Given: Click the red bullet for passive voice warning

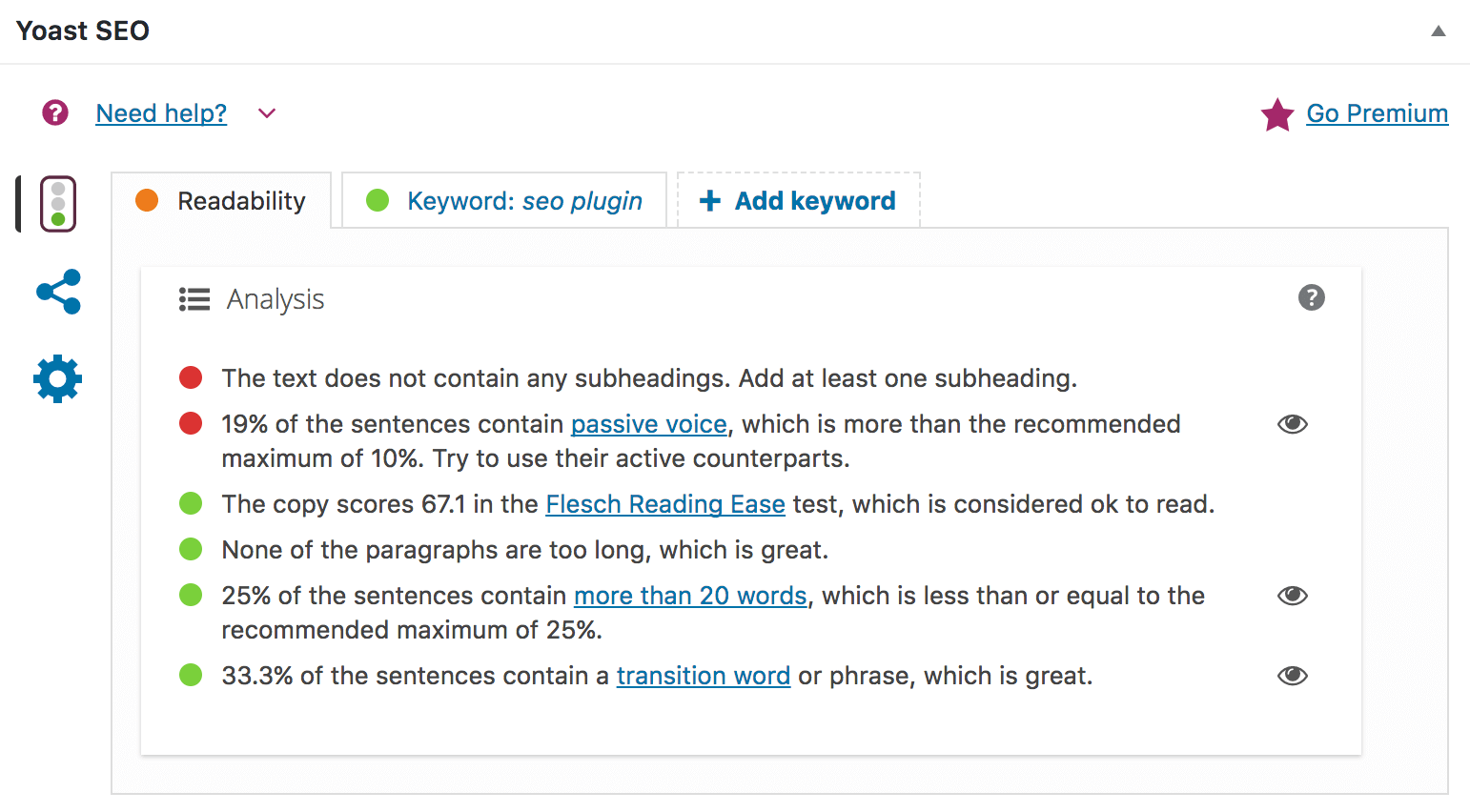Looking at the screenshot, I should pos(191,423).
